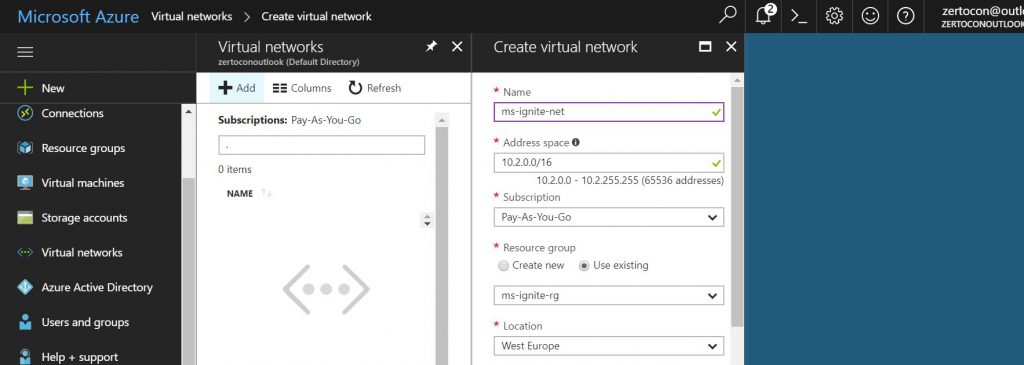Click Columns in Virtual networks toolbar
Image resolution: width=1024 pixels, height=365 pixels.
click(302, 88)
